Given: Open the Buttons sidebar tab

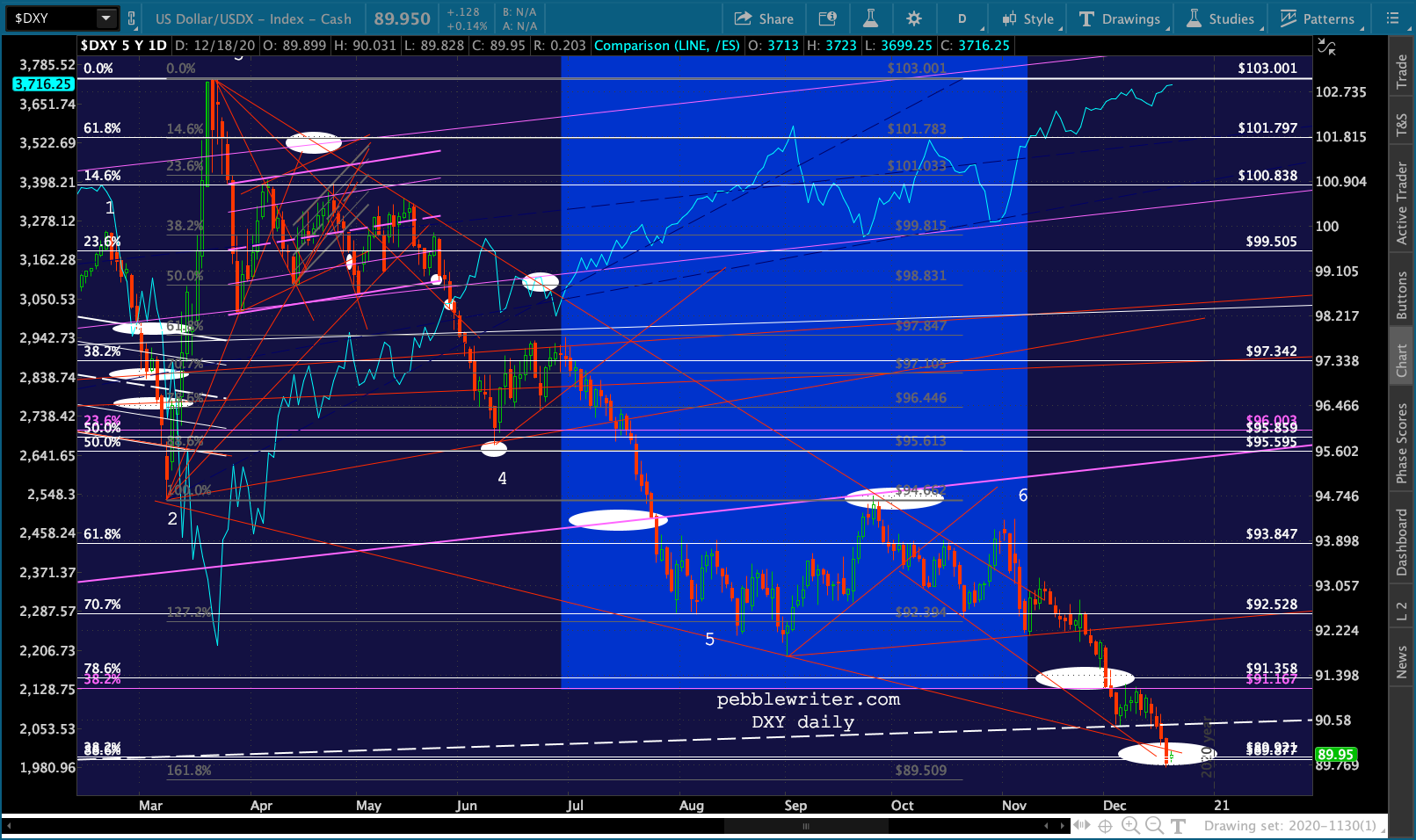Looking at the screenshot, I should [x=1402, y=294].
